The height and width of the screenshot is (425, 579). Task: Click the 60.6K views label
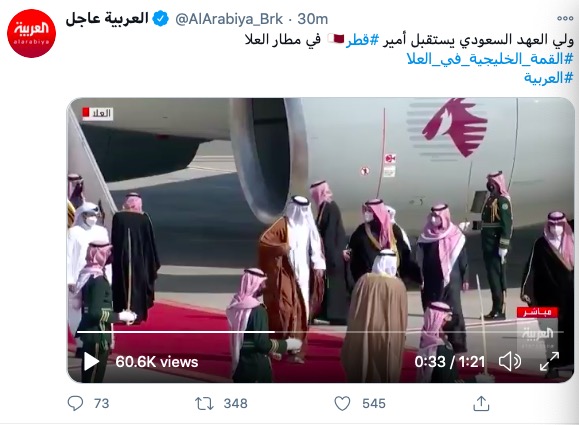point(157,362)
